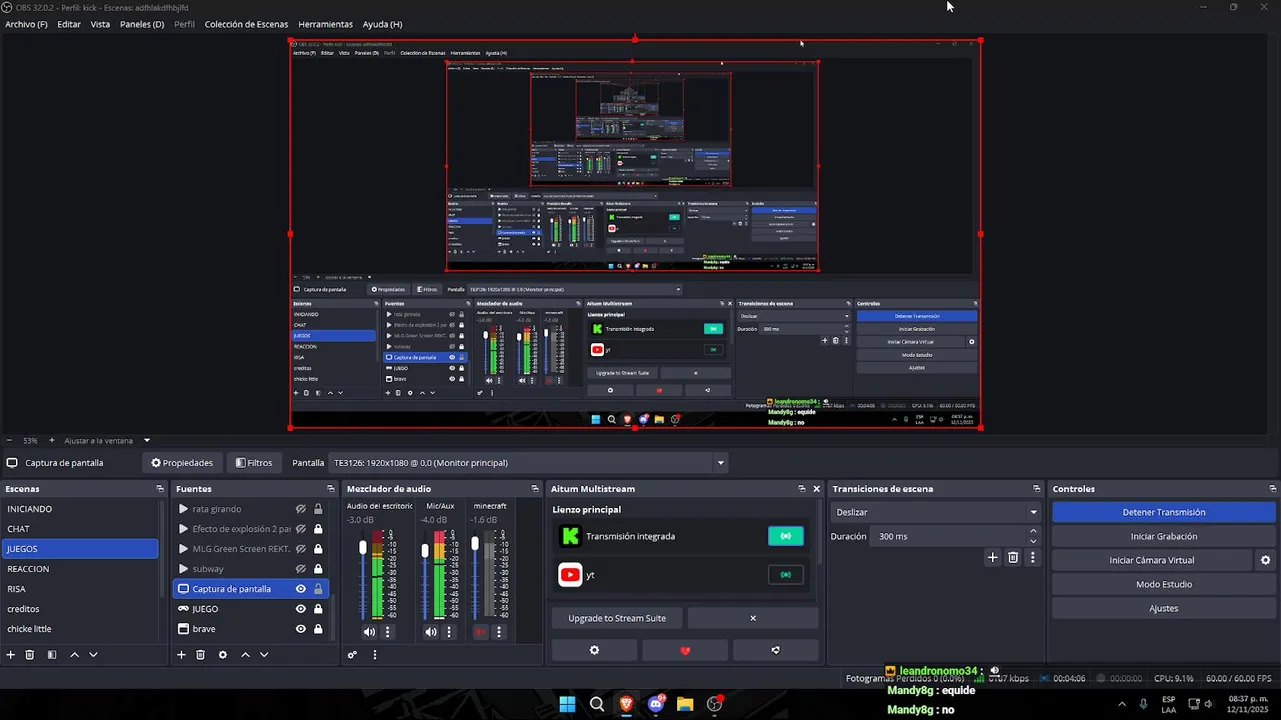
Task: Click Propiedades button
Action: tap(182, 463)
